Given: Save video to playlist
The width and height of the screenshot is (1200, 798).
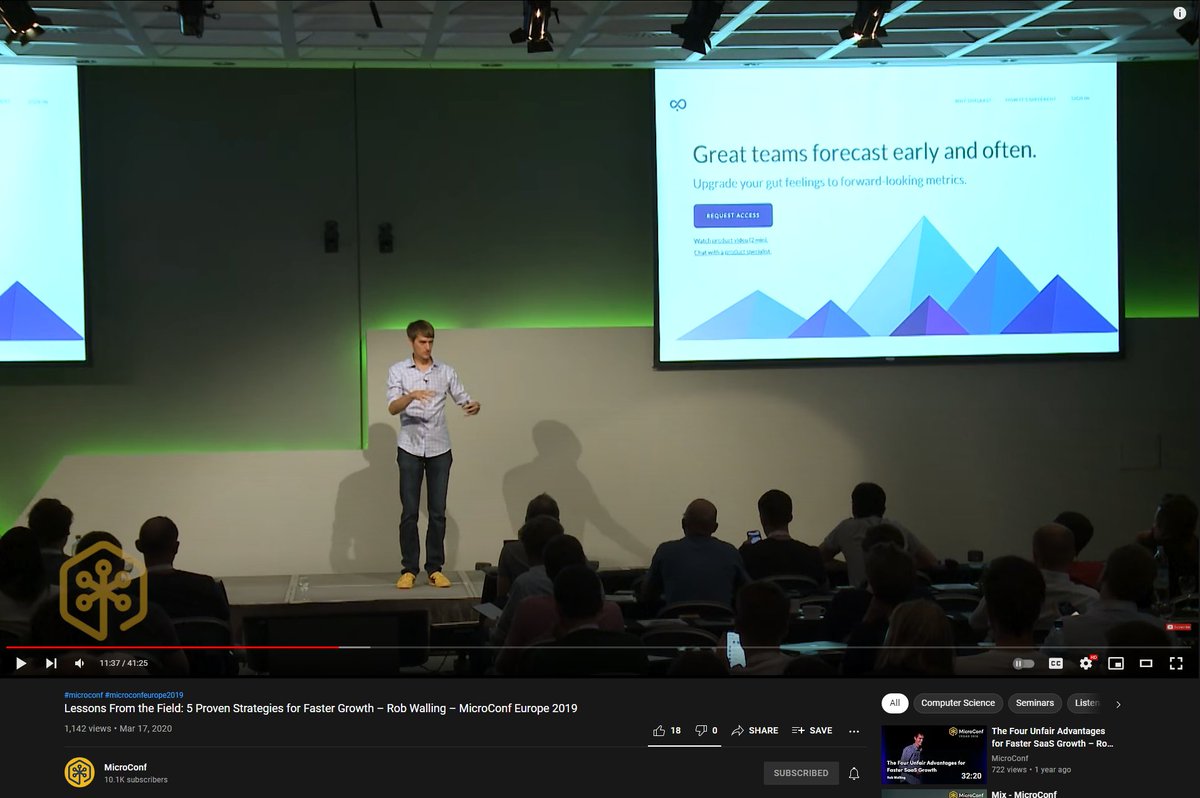Looking at the screenshot, I should (812, 731).
